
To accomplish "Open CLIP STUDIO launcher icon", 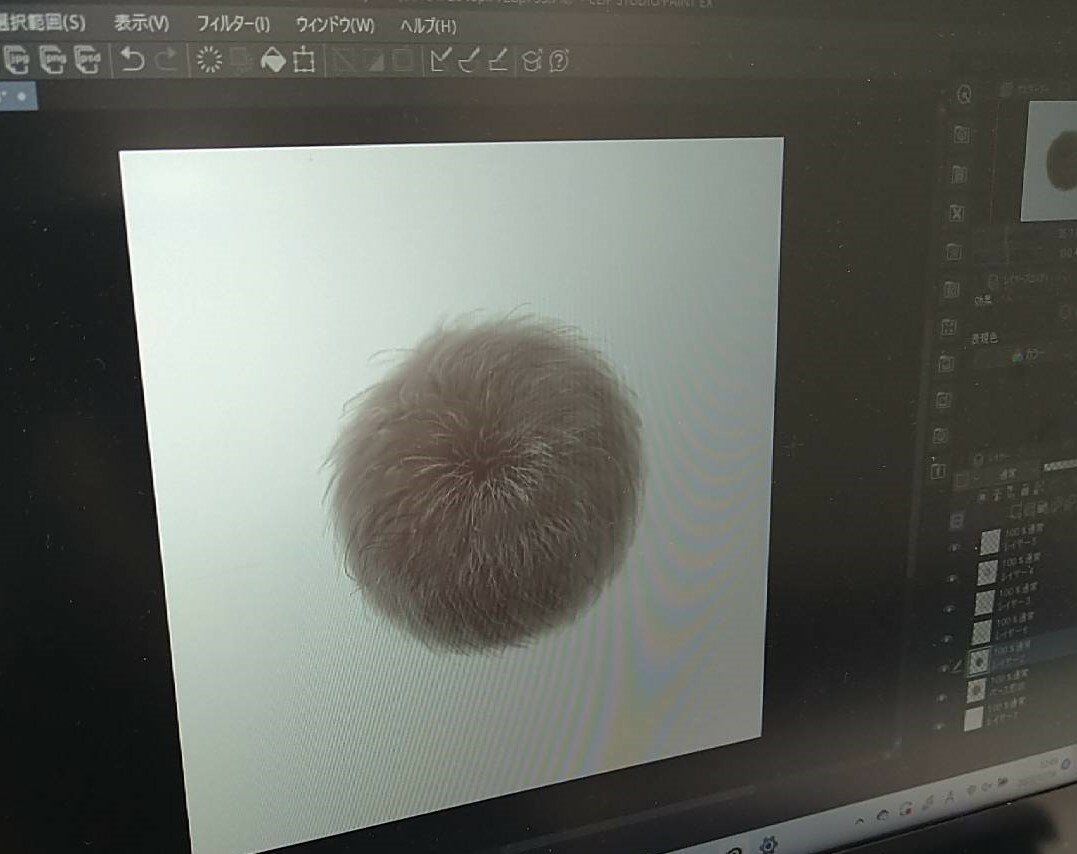I will click(532, 62).
